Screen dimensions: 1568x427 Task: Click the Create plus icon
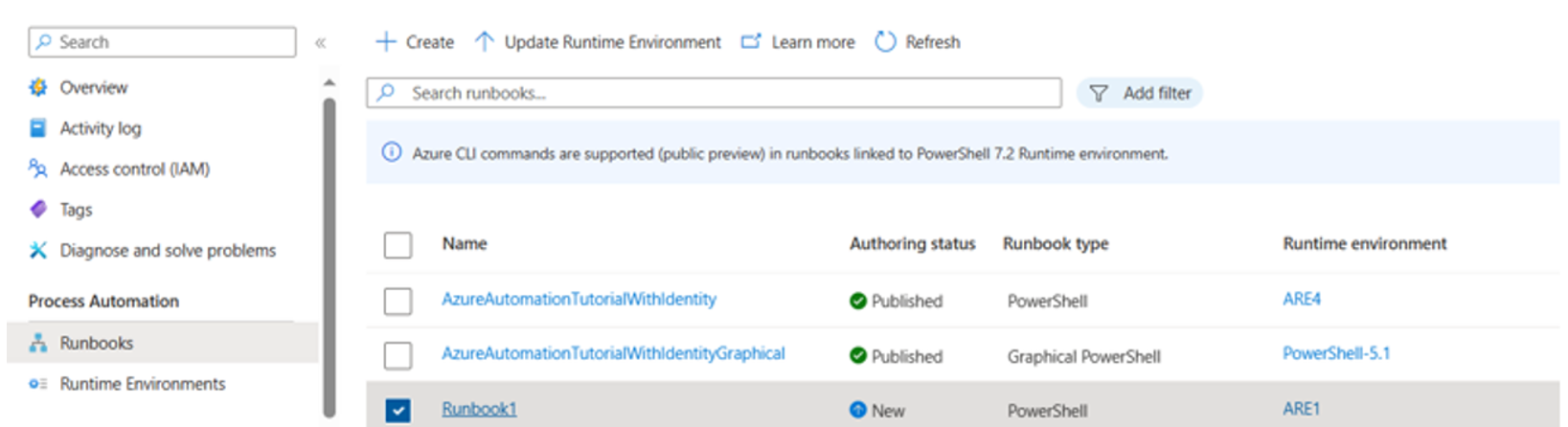[385, 42]
